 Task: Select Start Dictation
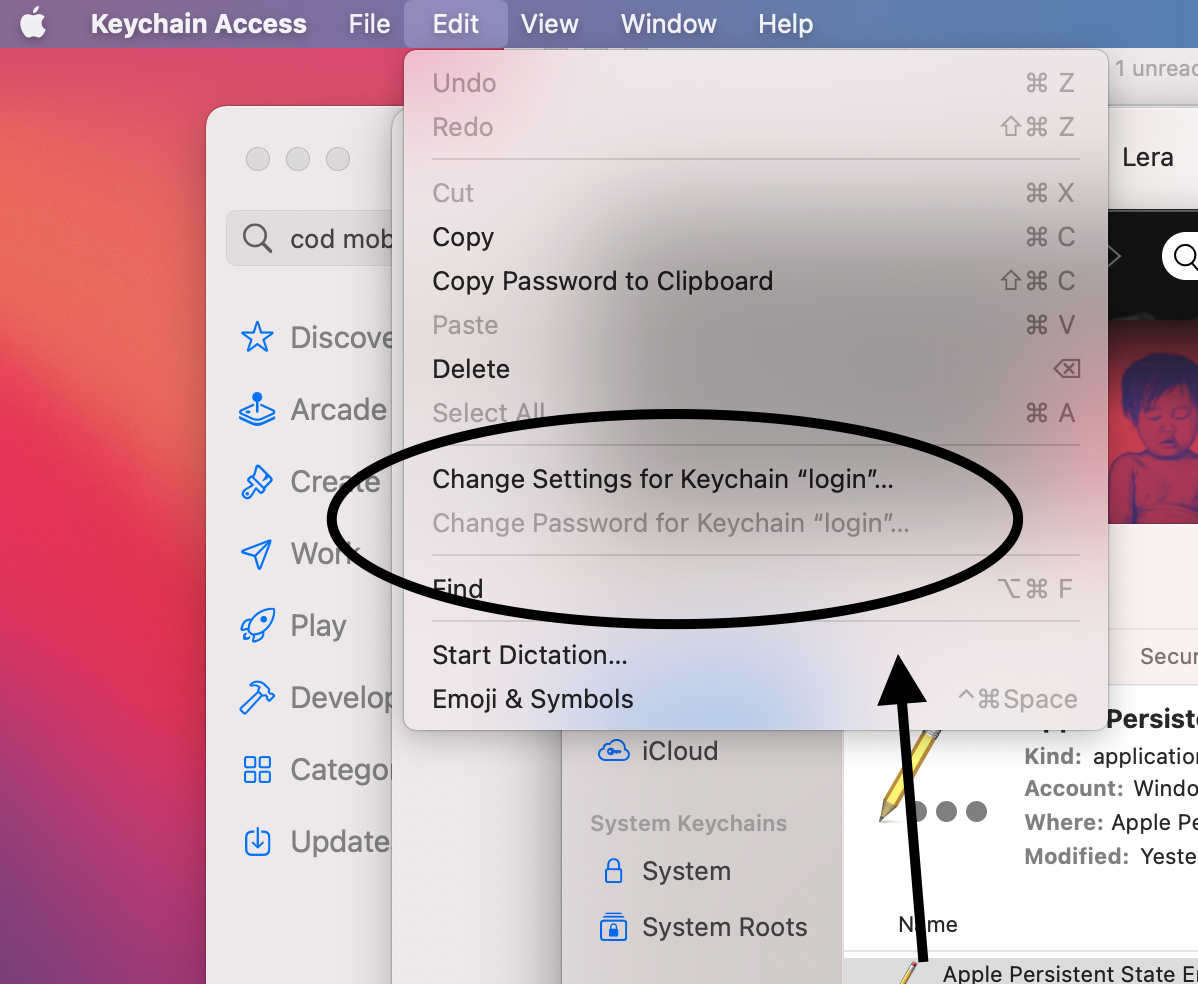coord(755,655)
